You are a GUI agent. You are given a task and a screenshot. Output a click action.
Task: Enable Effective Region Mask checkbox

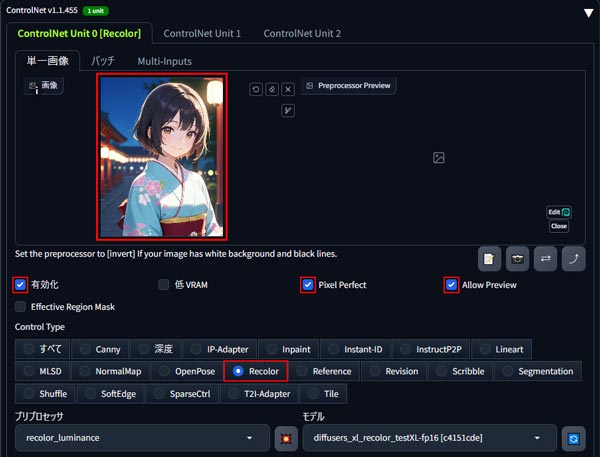click(x=20, y=307)
